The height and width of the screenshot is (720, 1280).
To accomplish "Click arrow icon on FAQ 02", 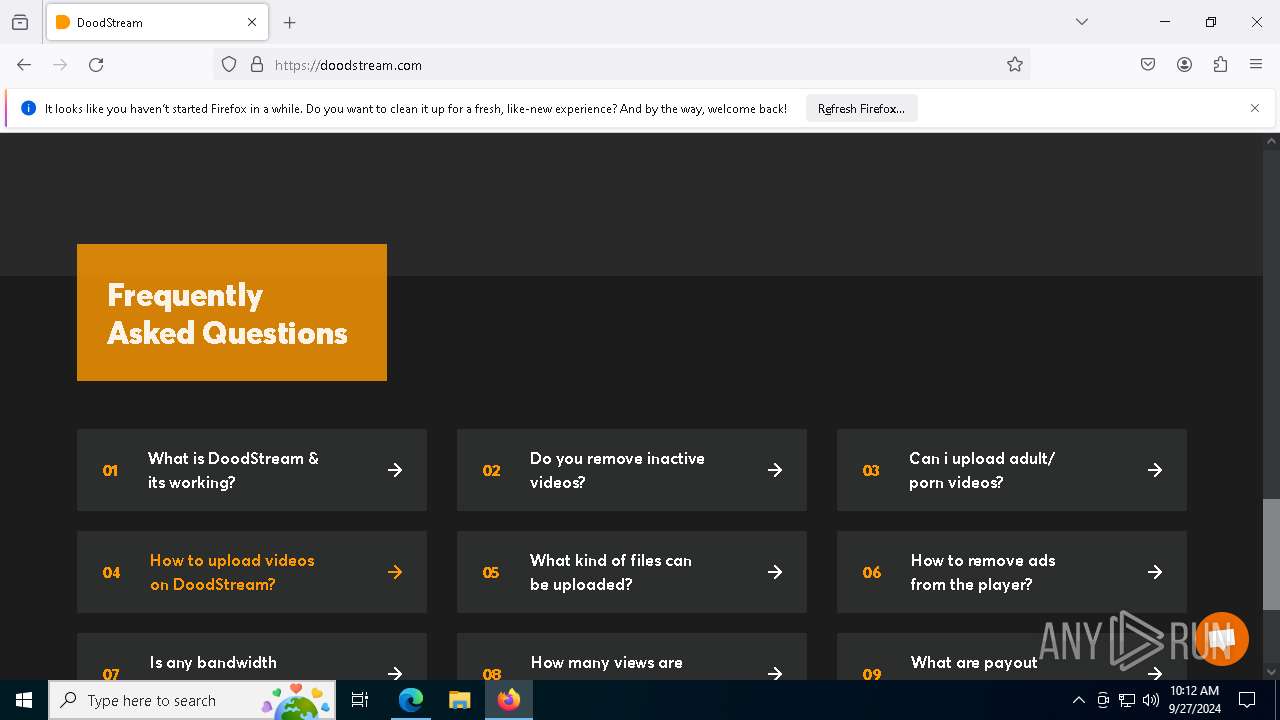I will [775, 470].
